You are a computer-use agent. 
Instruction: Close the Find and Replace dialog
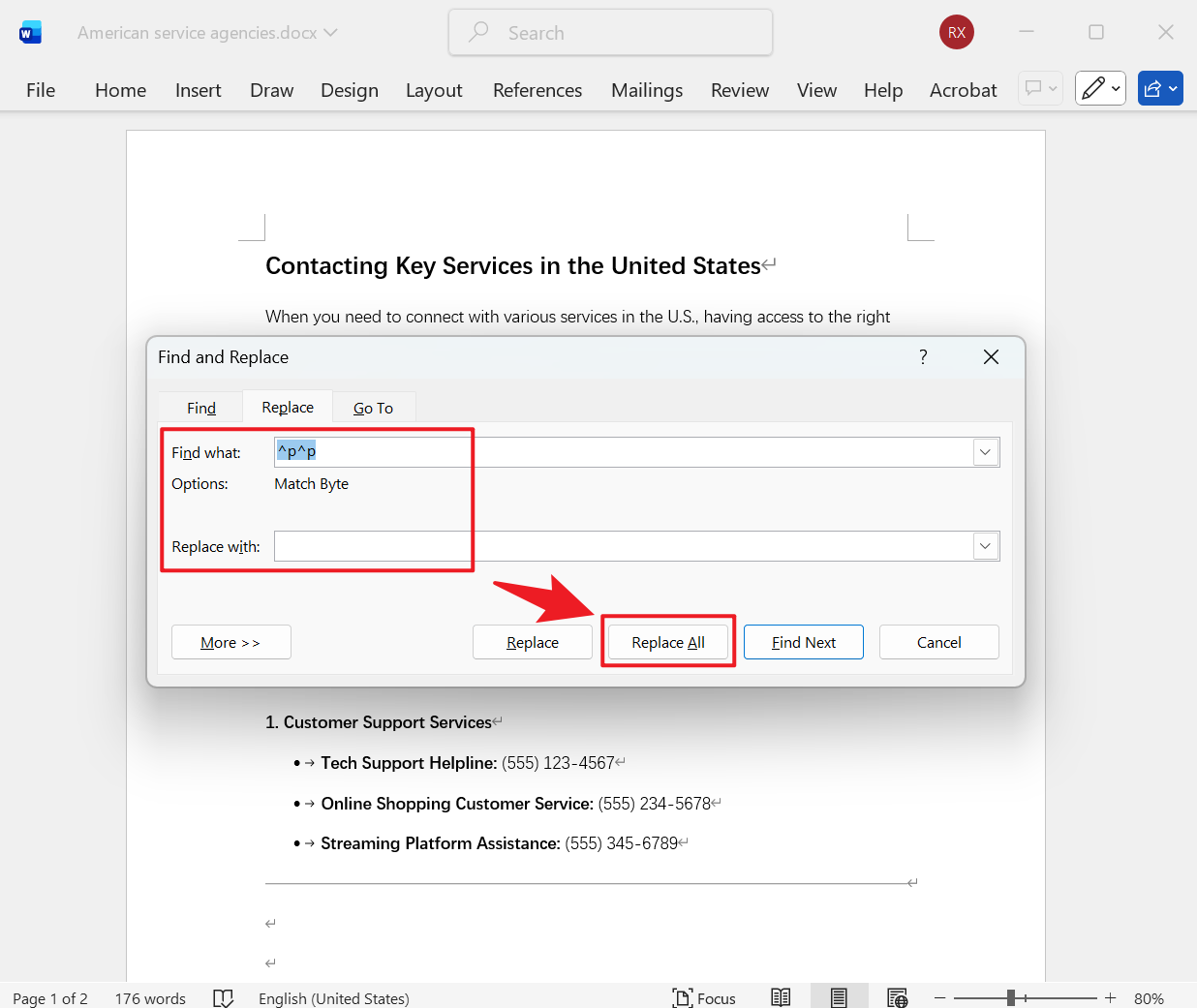(x=991, y=357)
